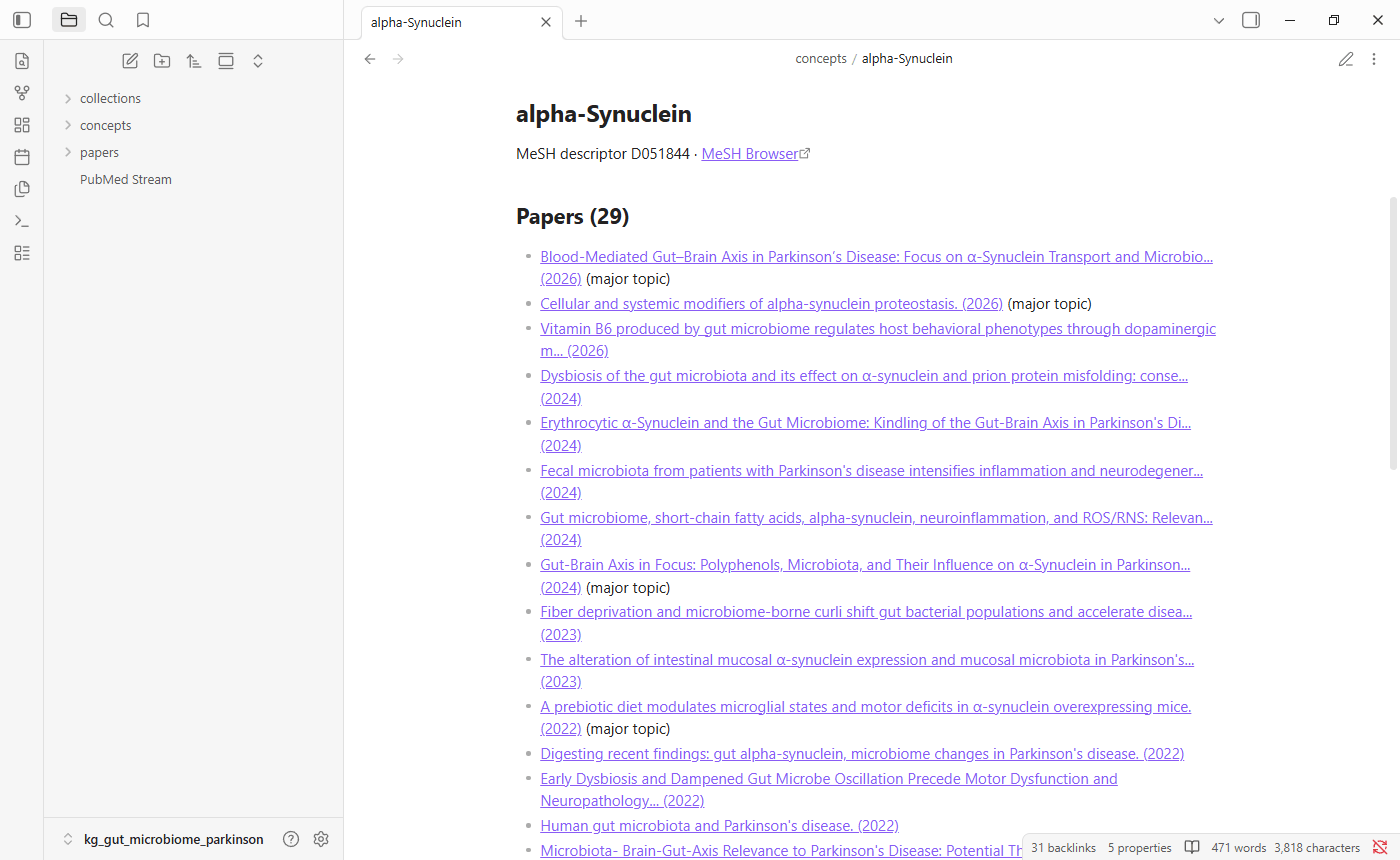Click the sync status icon in status bar
The image size is (1400, 860).
tap(1380, 848)
